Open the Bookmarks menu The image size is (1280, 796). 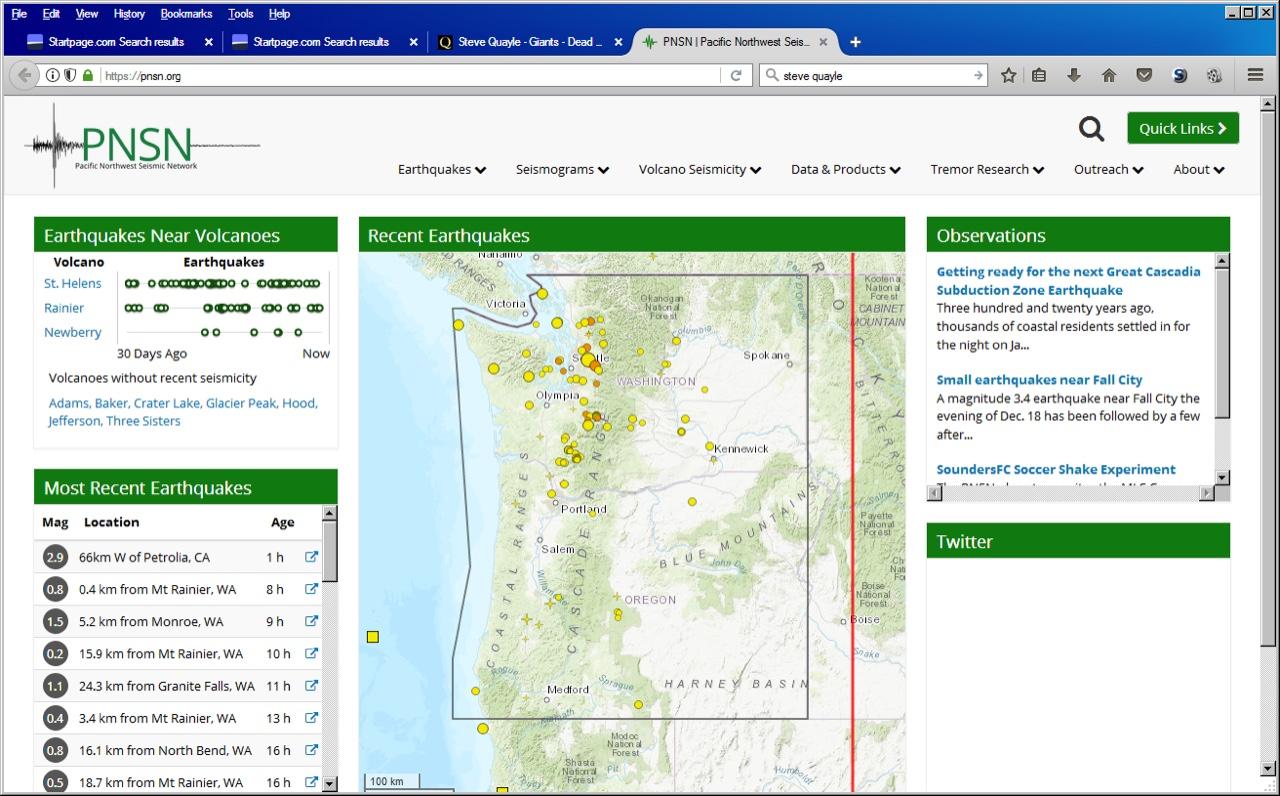tap(186, 14)
